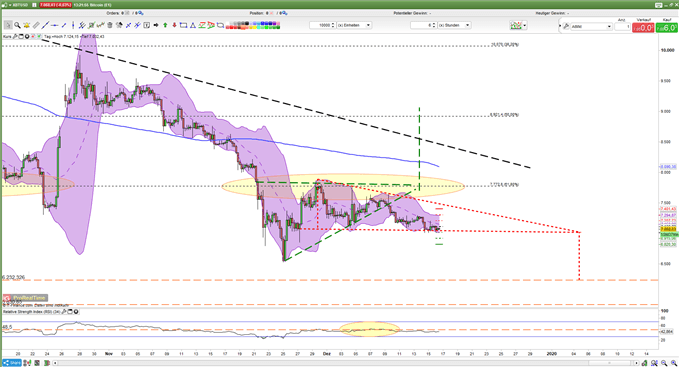Screen dimensions: 679x367
Task: Select the text annotation tool
Action: (x=146, y=25)
